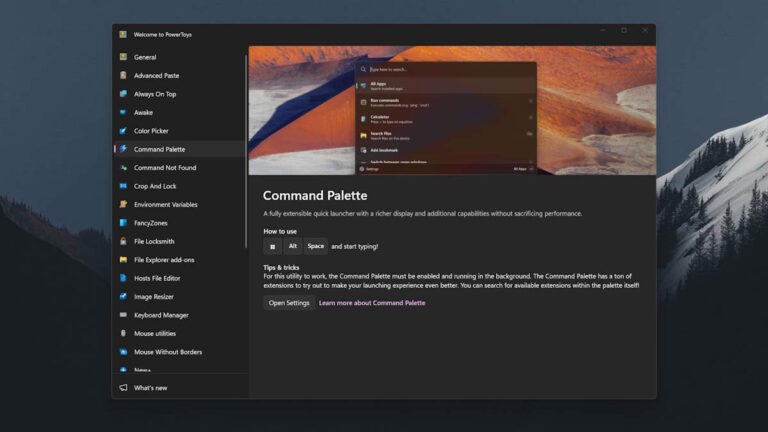Click the Crop And Lock icon

click(123, 186)
